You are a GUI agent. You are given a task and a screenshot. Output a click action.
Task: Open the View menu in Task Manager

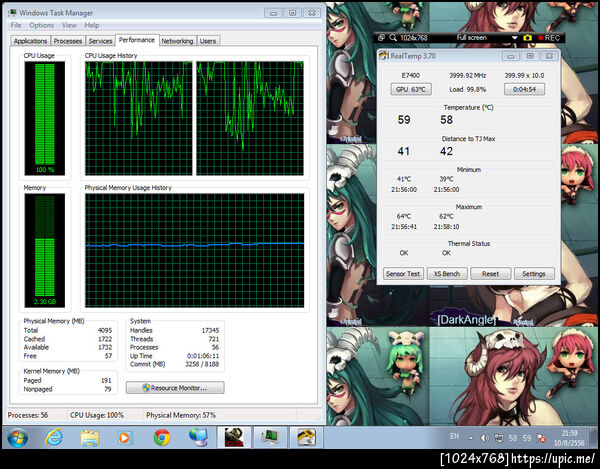pos(69,25)
